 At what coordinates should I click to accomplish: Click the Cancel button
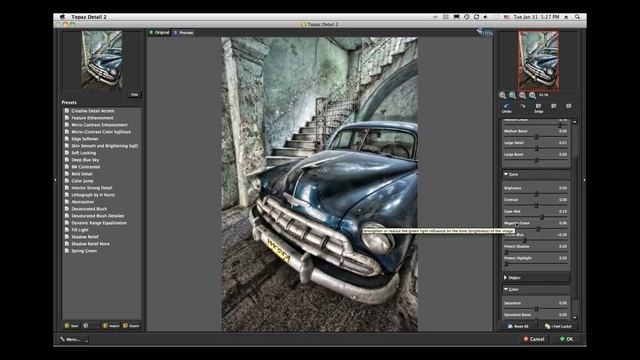click(x=534, y=339)
